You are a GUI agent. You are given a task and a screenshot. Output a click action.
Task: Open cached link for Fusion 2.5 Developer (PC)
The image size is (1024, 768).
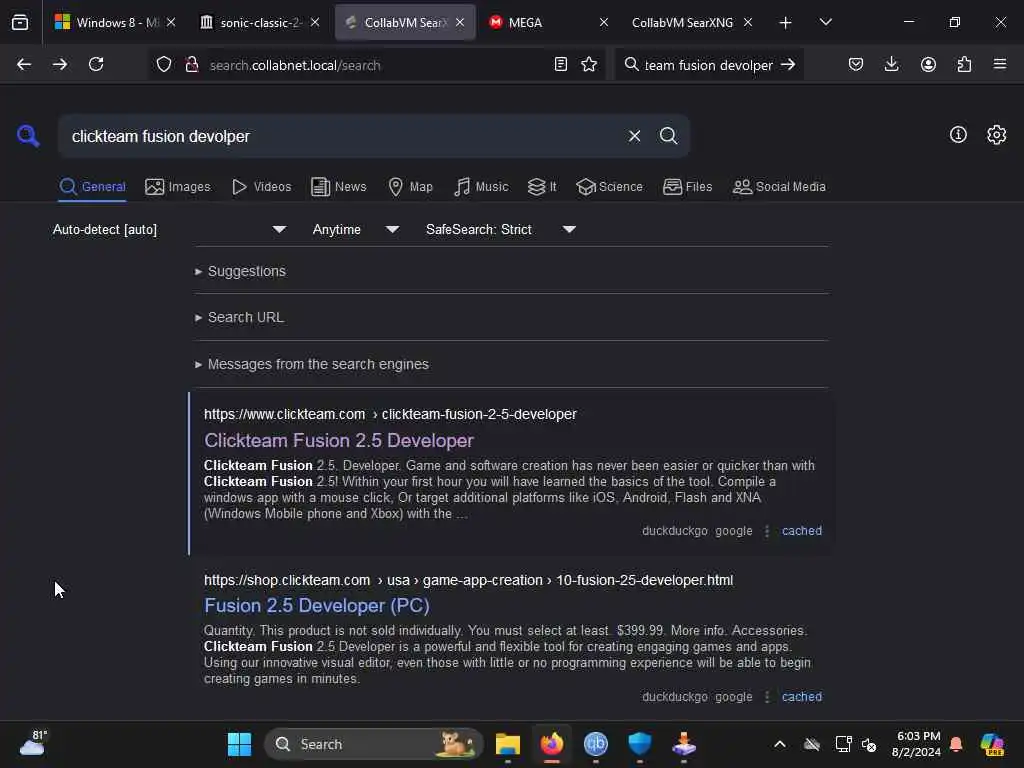pyautogui.click(x=802, y=697)
